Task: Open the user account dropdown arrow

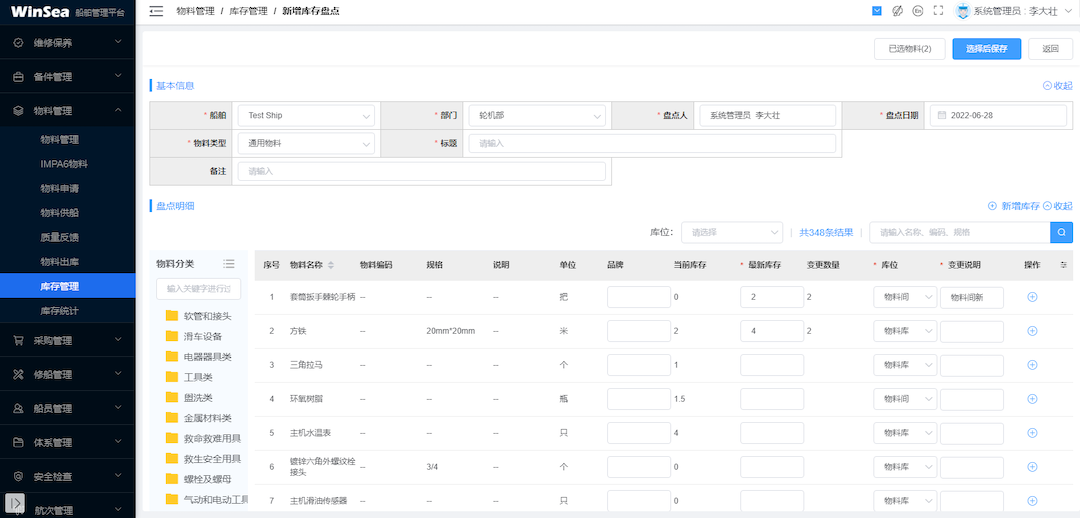Action: (1066, 11)
